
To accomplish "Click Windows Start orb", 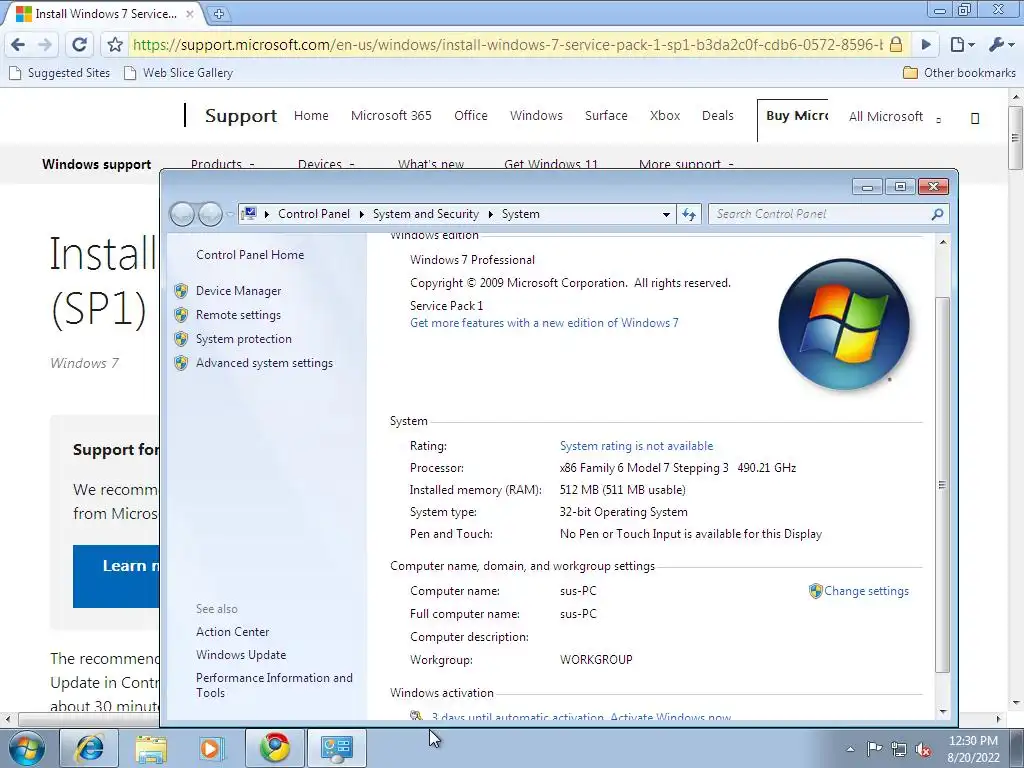I will (27, 748).
